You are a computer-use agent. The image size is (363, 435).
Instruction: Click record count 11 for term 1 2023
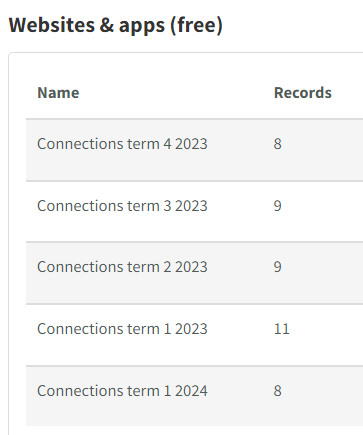(282, 329)
